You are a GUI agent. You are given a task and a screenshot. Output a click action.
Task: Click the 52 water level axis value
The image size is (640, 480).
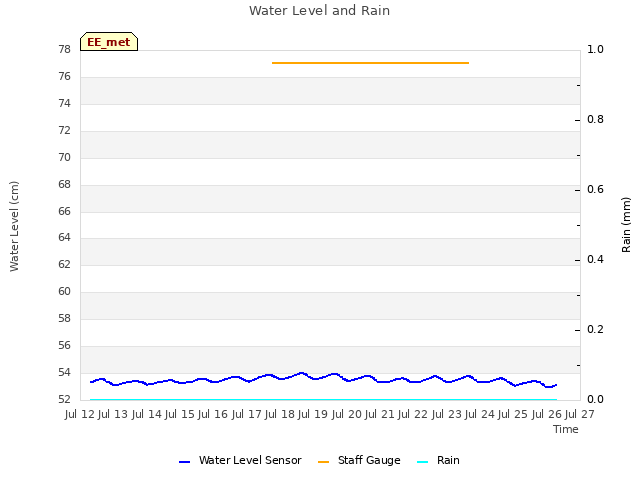(64, 399)
